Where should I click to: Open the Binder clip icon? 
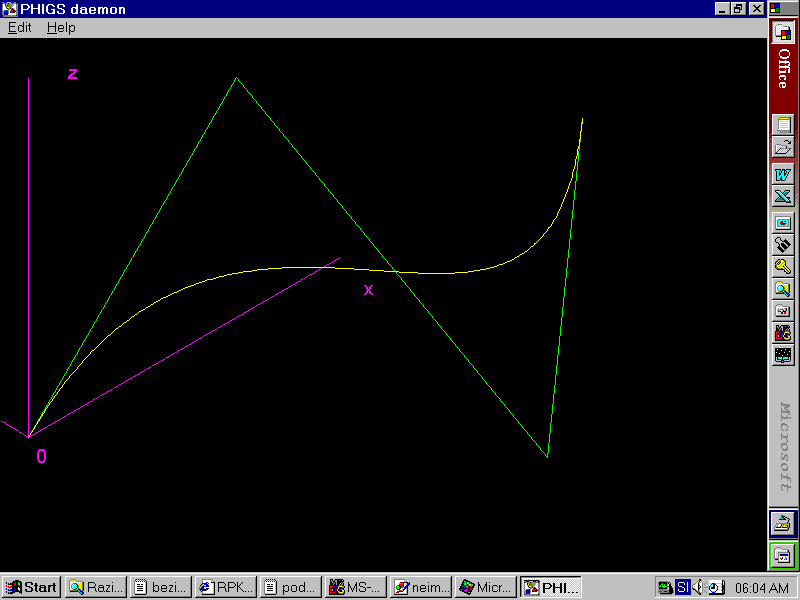(783, 245)
